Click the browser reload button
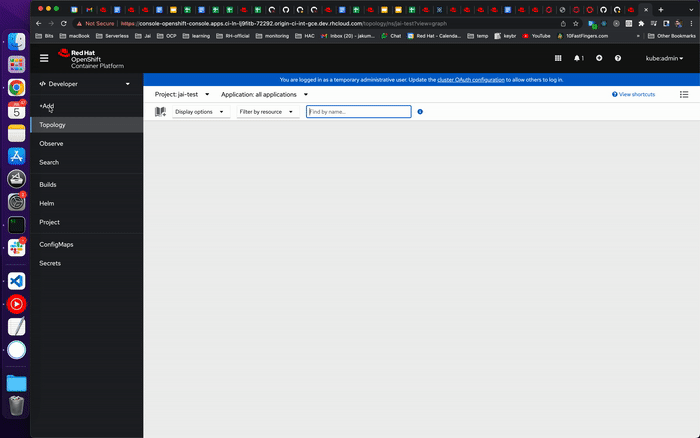The height and width of the screenshot is (438, 700). (x=64, y=23)
